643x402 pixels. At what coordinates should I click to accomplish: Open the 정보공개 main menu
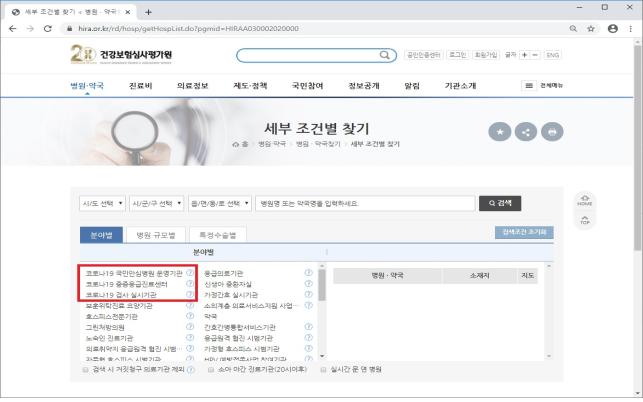tap(364, 86)
